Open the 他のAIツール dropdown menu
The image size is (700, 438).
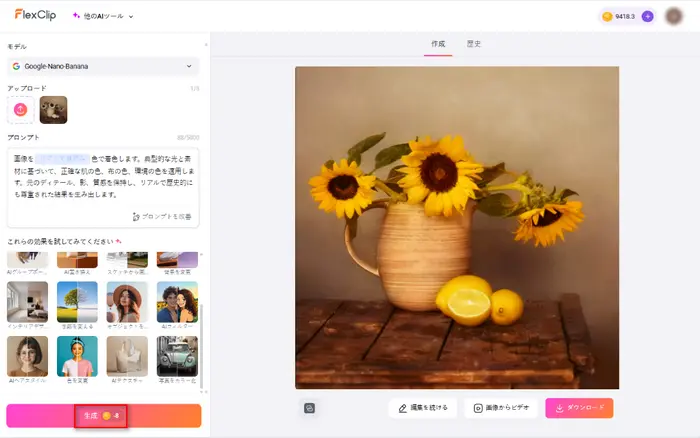pyautogui.click(x=103, y=16)
